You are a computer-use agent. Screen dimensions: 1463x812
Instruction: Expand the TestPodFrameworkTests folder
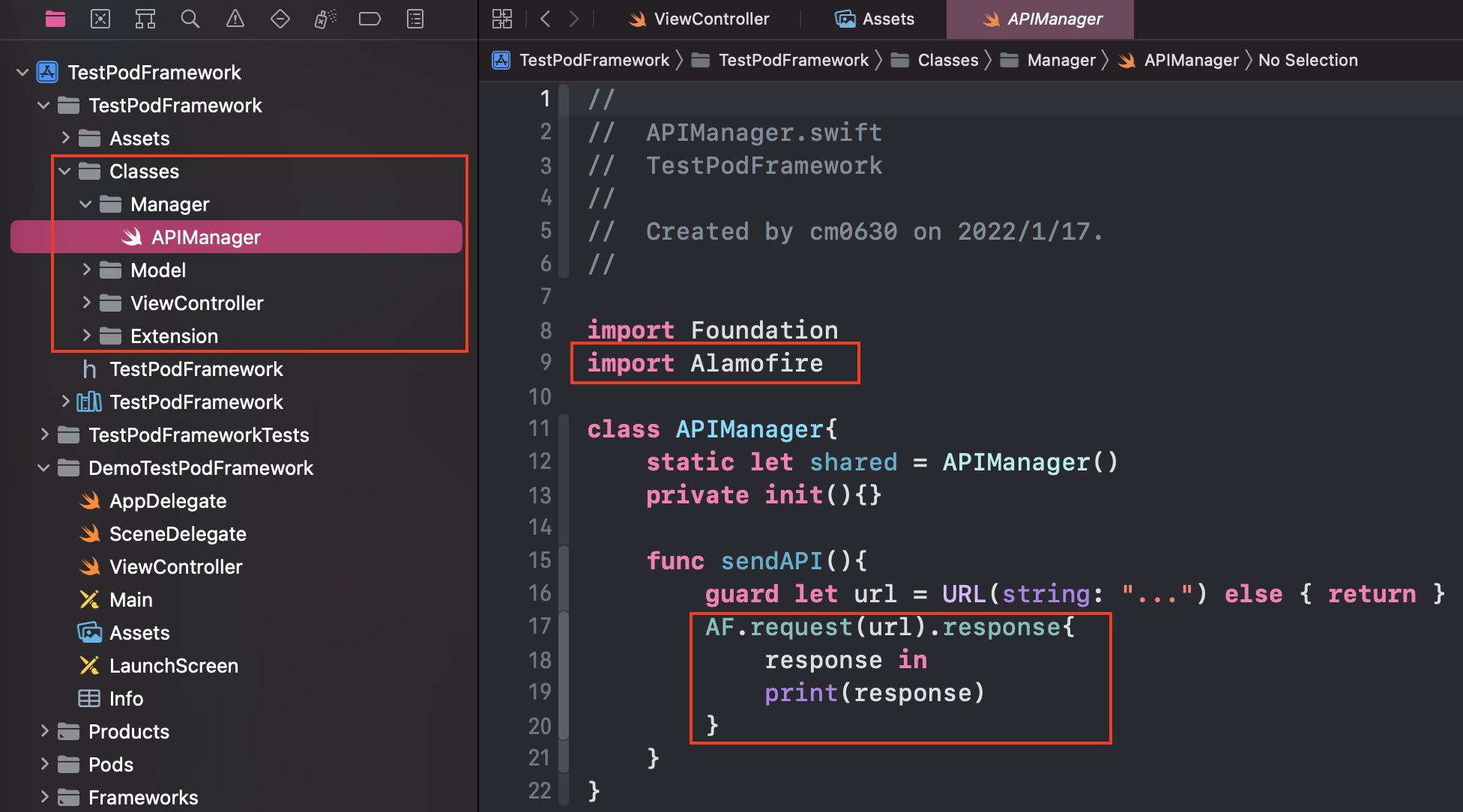(44, 434)
